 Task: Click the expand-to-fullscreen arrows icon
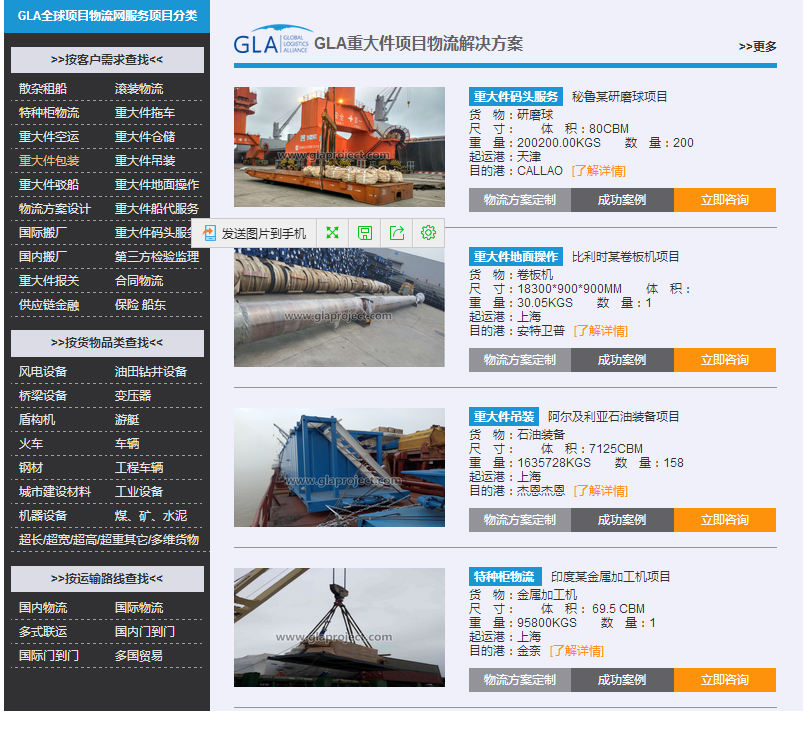[332, 233]
